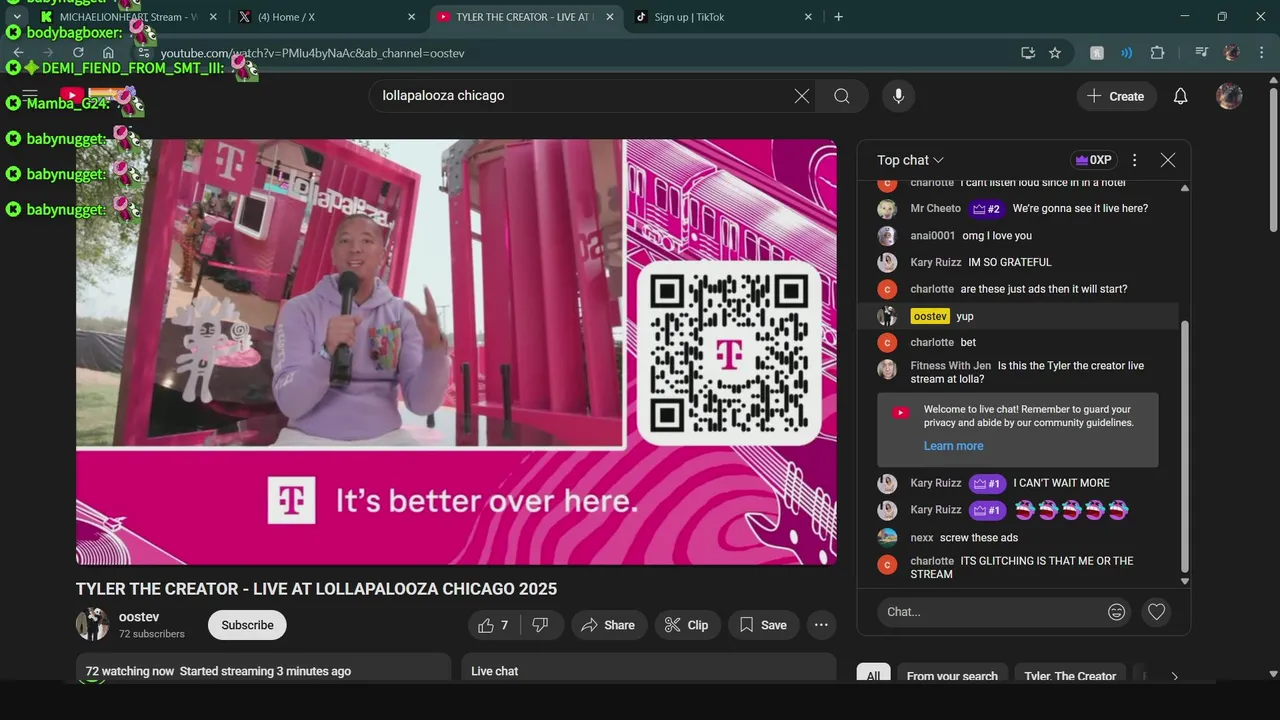1280x720 pixels.
Task: Open the oostev channel name link
Action: pos(139,617)
